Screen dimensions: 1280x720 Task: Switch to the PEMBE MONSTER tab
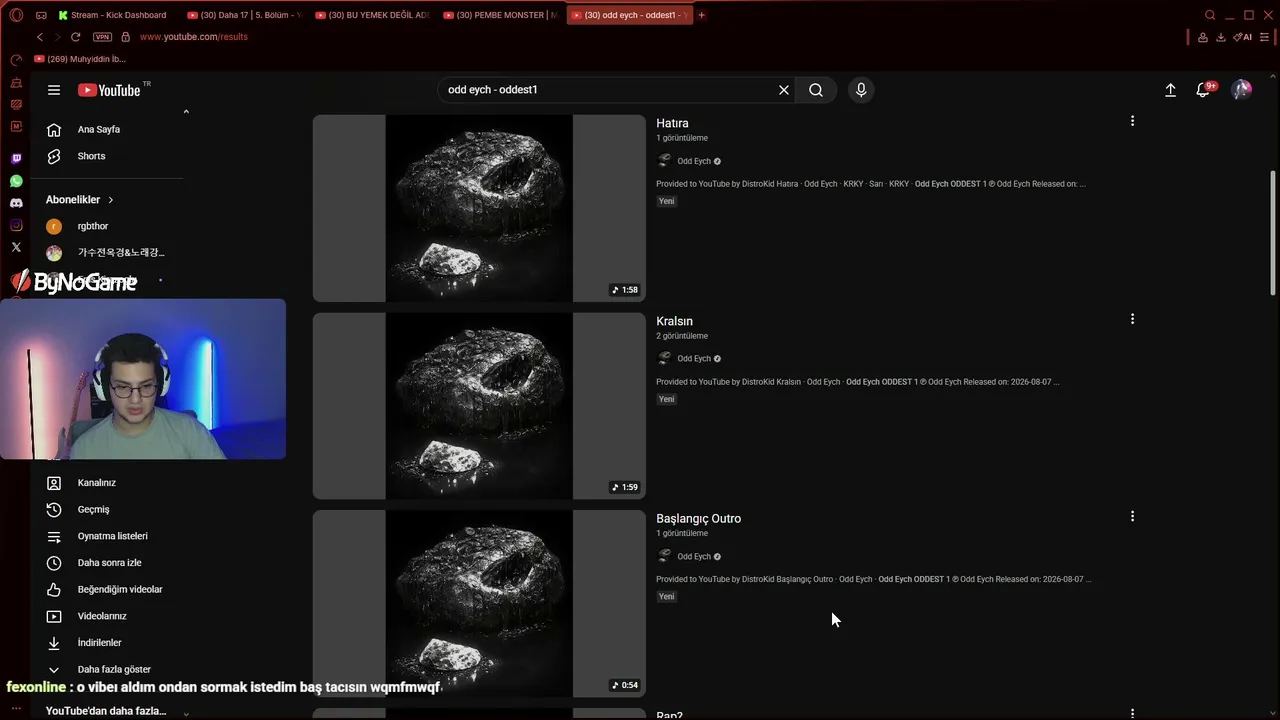point(500,15)
